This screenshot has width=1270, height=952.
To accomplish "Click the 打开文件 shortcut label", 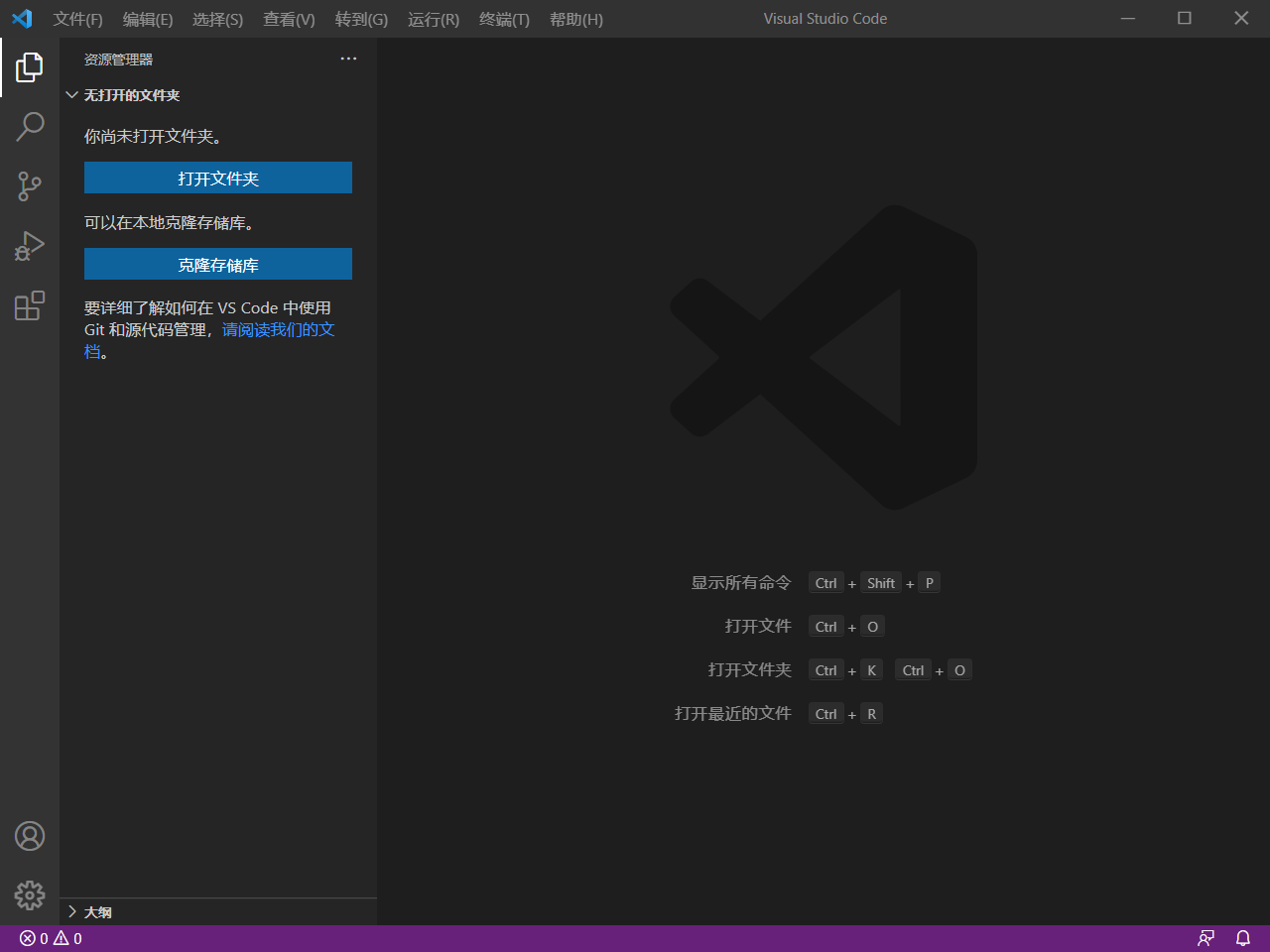I will 758,627.
